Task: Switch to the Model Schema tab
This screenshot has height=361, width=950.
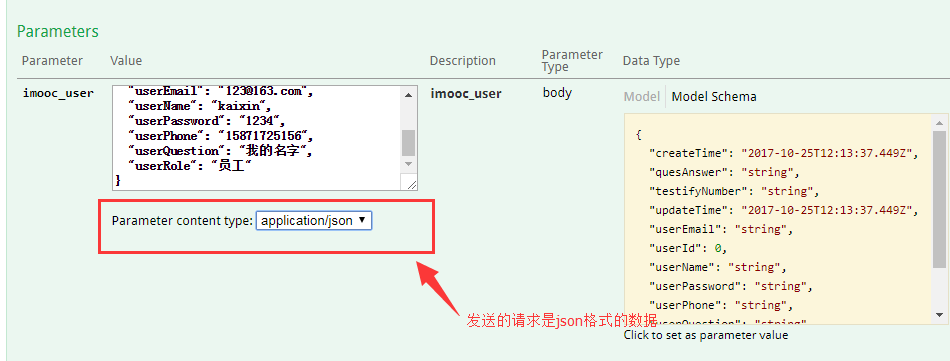Action: tap(714, 96)
